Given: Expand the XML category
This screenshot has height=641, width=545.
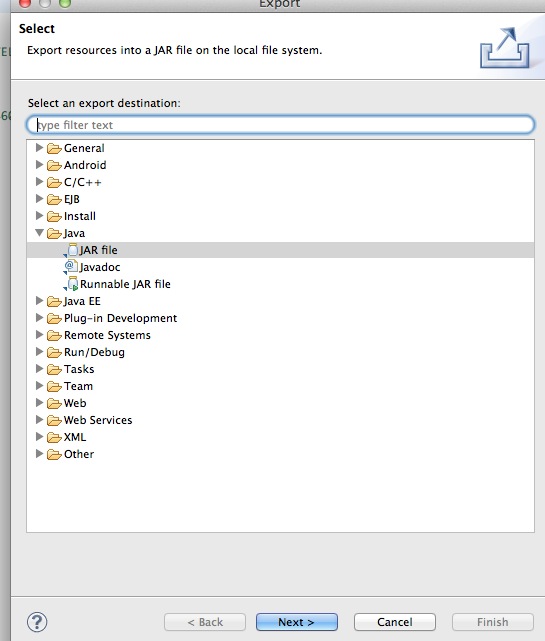Looking at the screenshot, I should pos(39,437).
